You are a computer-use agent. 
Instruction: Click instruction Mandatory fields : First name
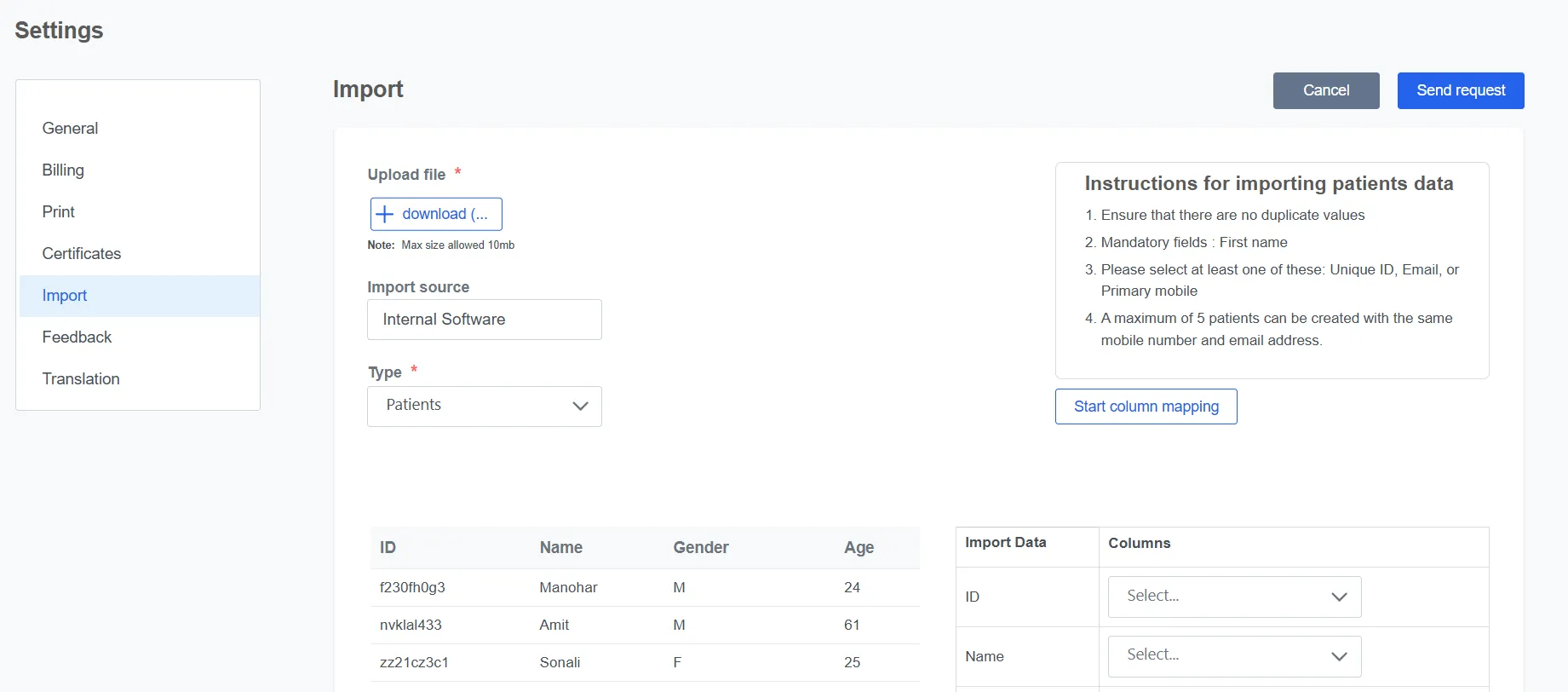click(1194, 243)
